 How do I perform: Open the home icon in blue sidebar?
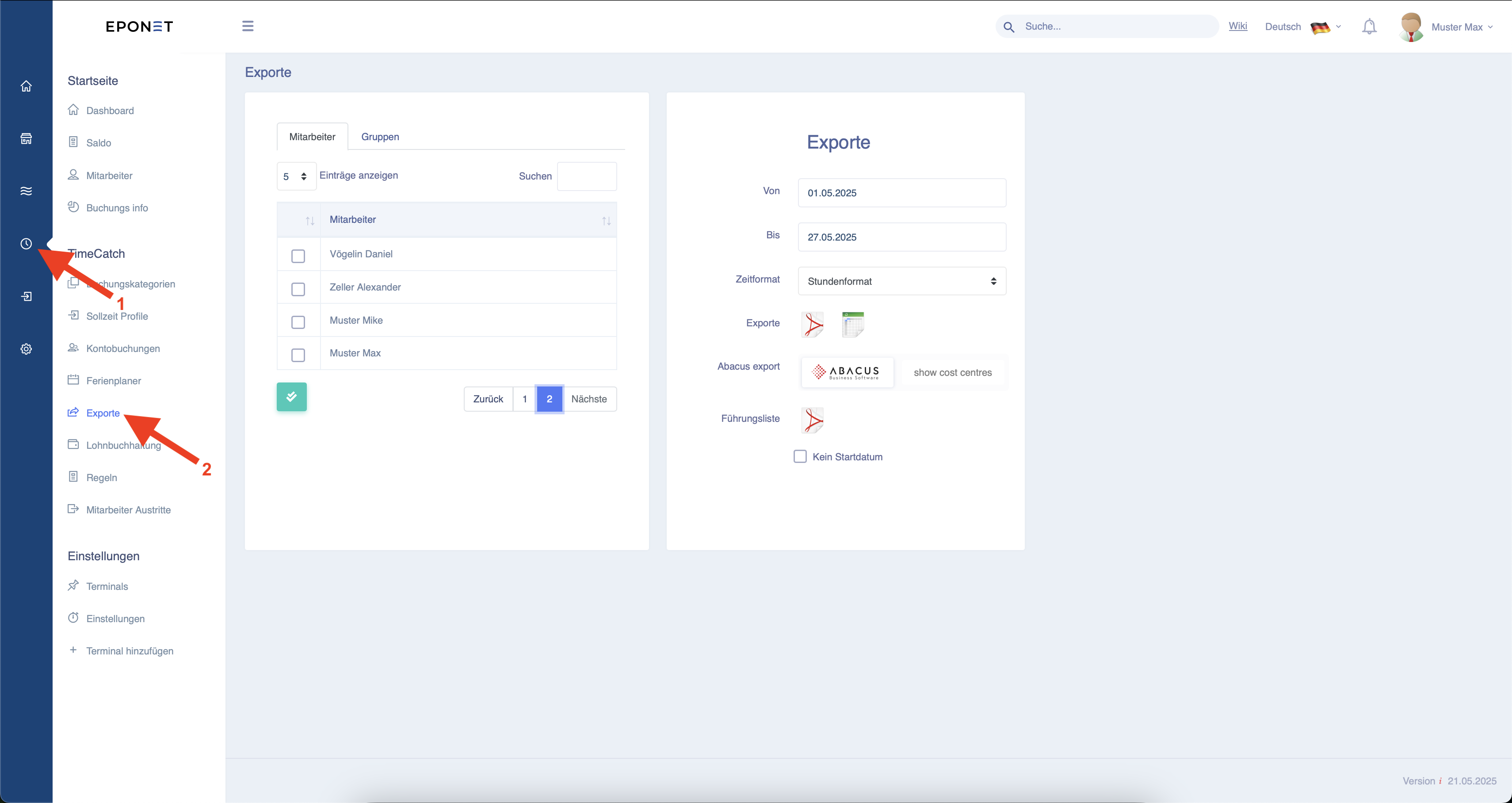(x=26, y=86)
